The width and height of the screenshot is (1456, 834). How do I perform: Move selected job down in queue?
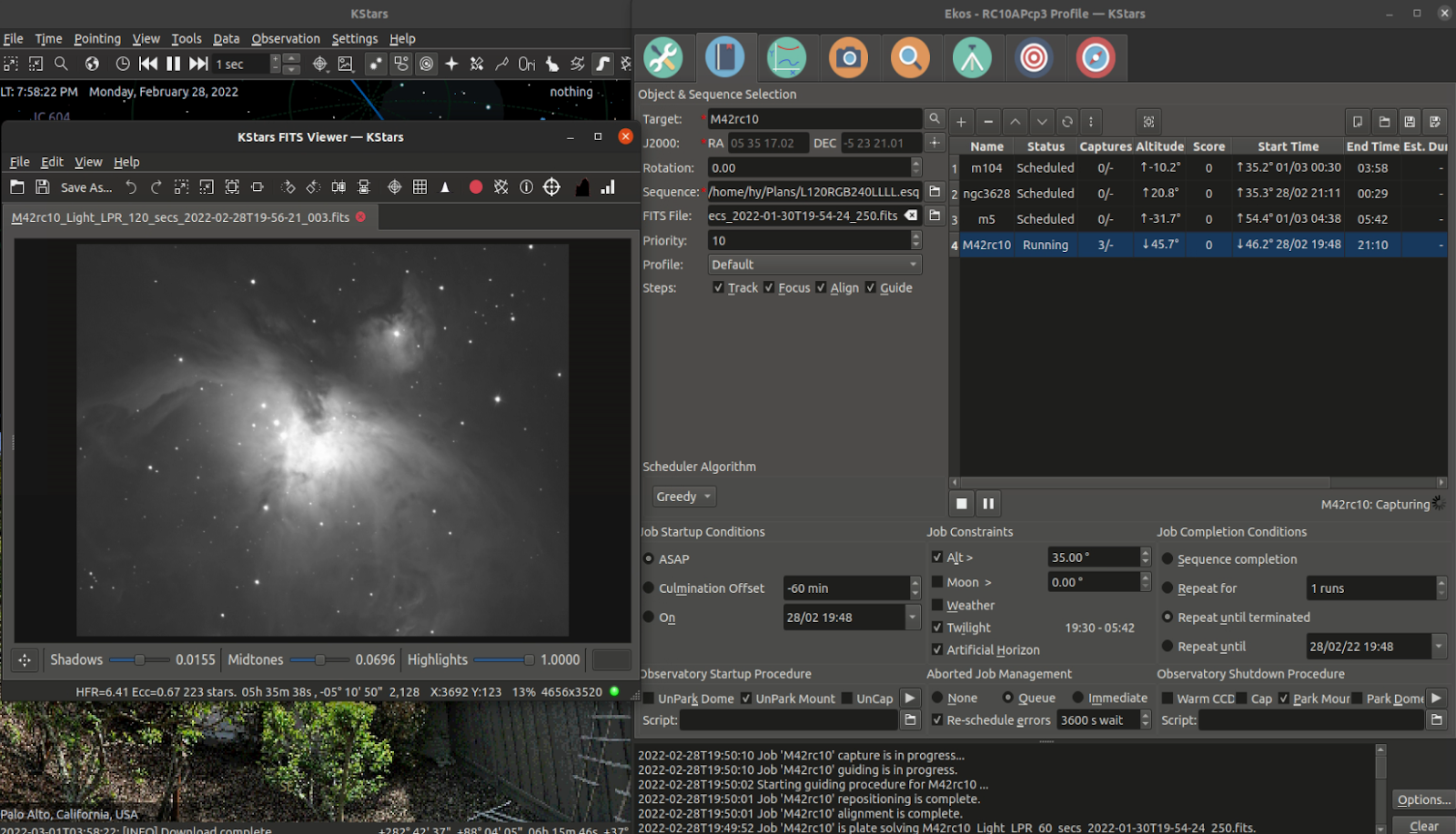(x=1042, y=122)
